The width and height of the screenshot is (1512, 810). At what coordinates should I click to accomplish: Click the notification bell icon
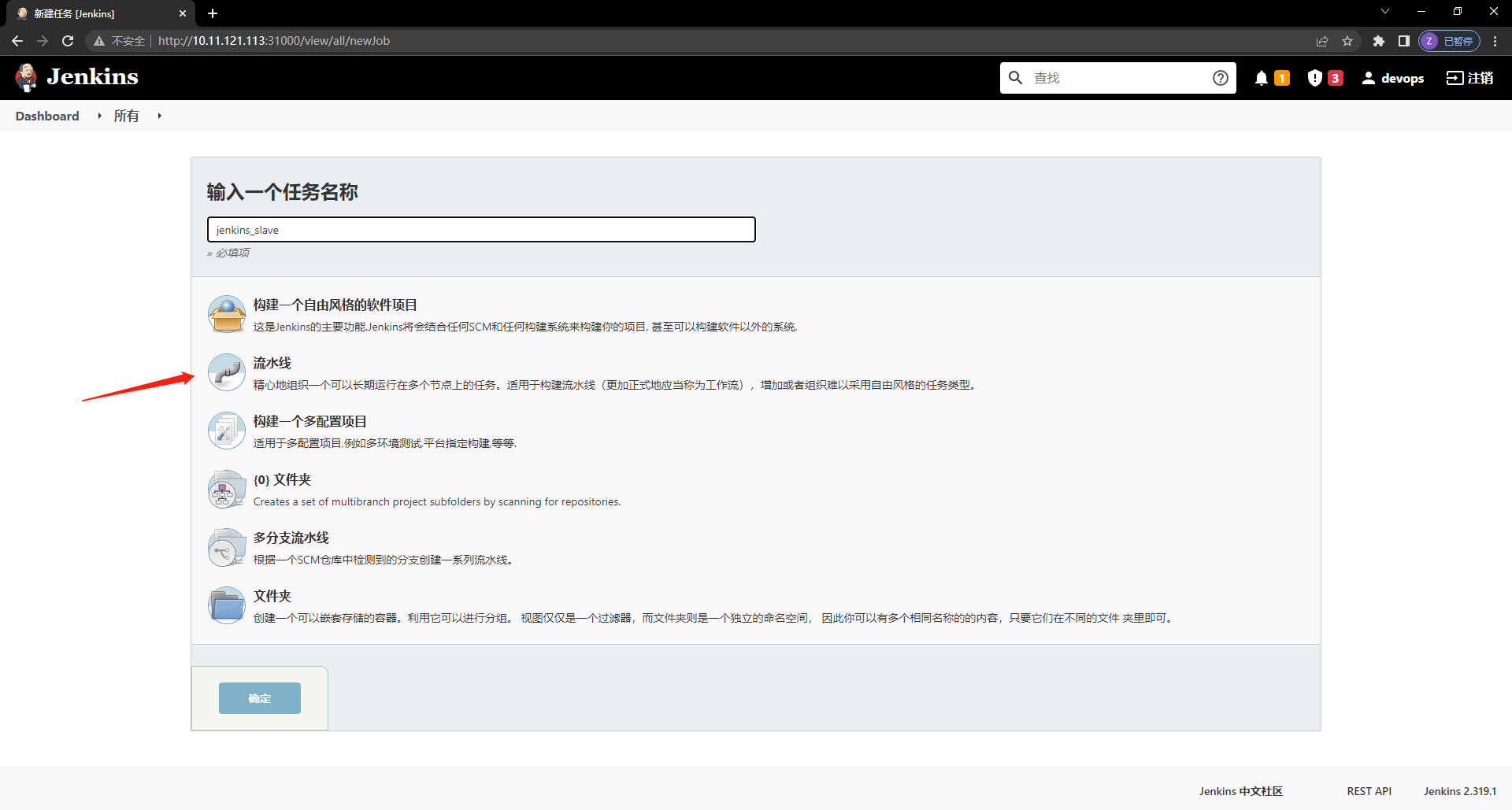point(1261,77)
